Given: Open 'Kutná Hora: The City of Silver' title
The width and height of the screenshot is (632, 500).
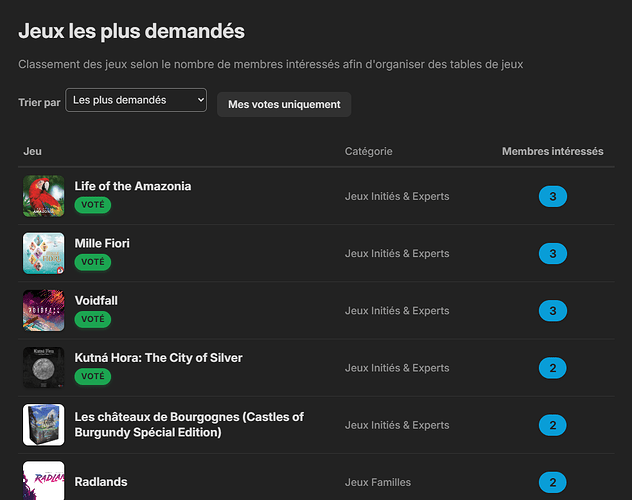Looking at the screenshot, I should tap(158, 358).
